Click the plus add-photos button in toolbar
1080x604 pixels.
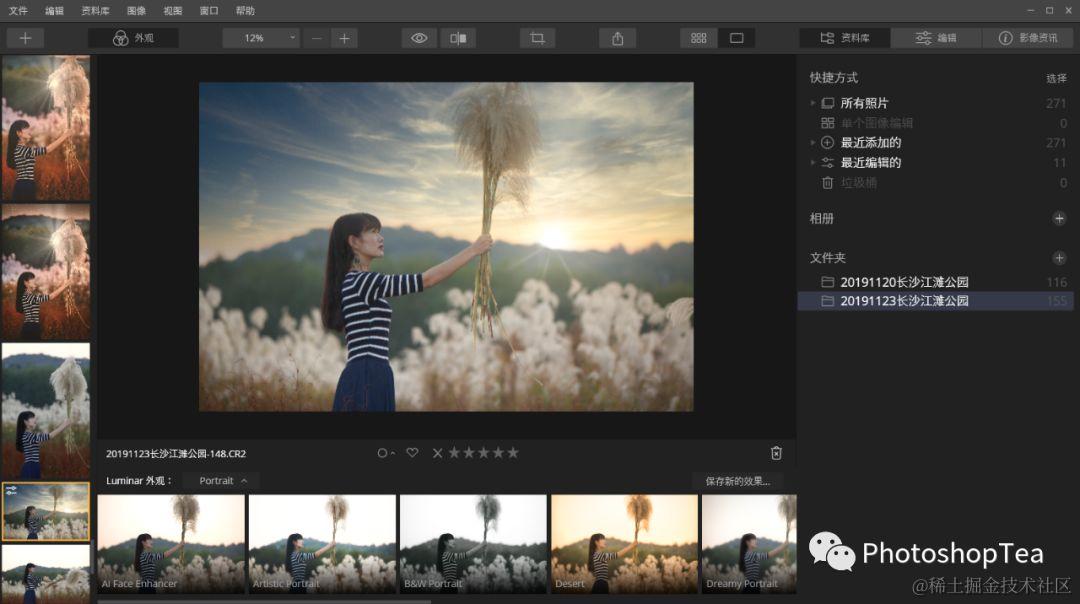click(x=25, y=38)
